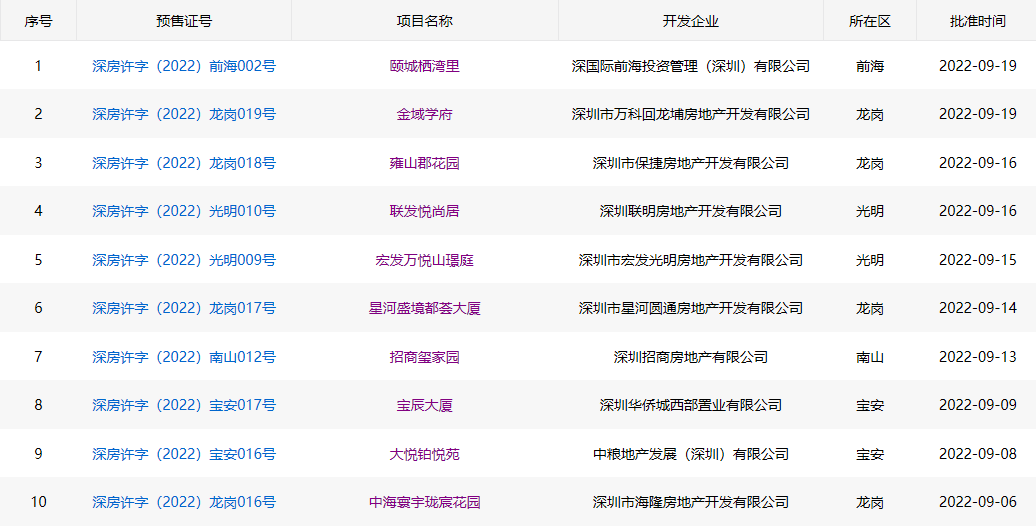Open project 联发悦尚居
1036x528 pixels.
point(424,211)
